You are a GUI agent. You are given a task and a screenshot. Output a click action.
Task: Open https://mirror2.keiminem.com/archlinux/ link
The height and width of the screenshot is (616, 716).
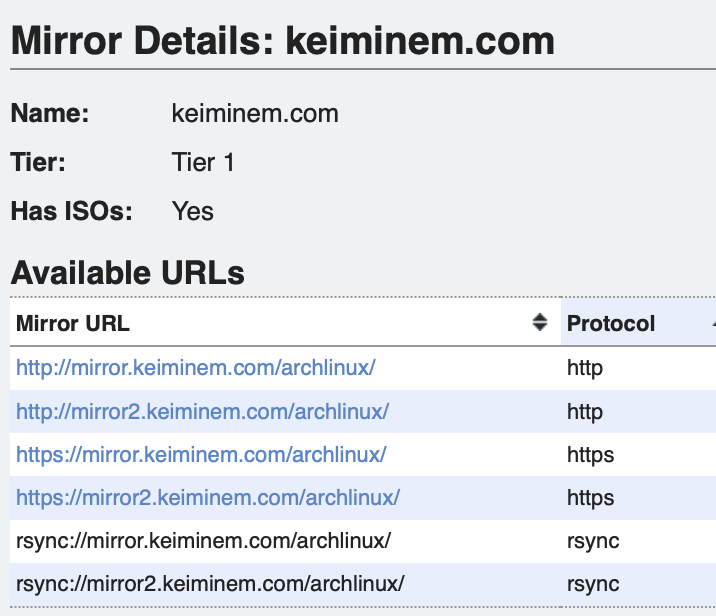pyautogui.click(x=208, y=498)
